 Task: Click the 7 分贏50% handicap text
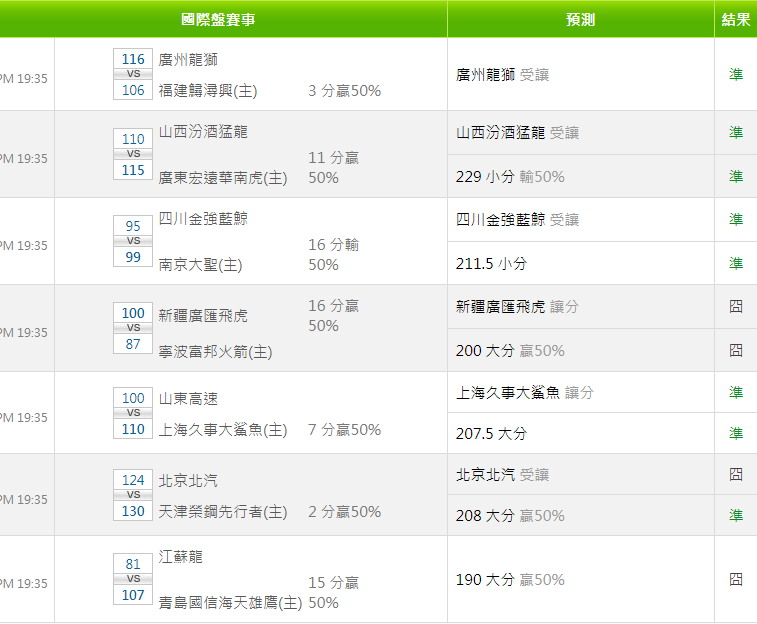[345, 430]
